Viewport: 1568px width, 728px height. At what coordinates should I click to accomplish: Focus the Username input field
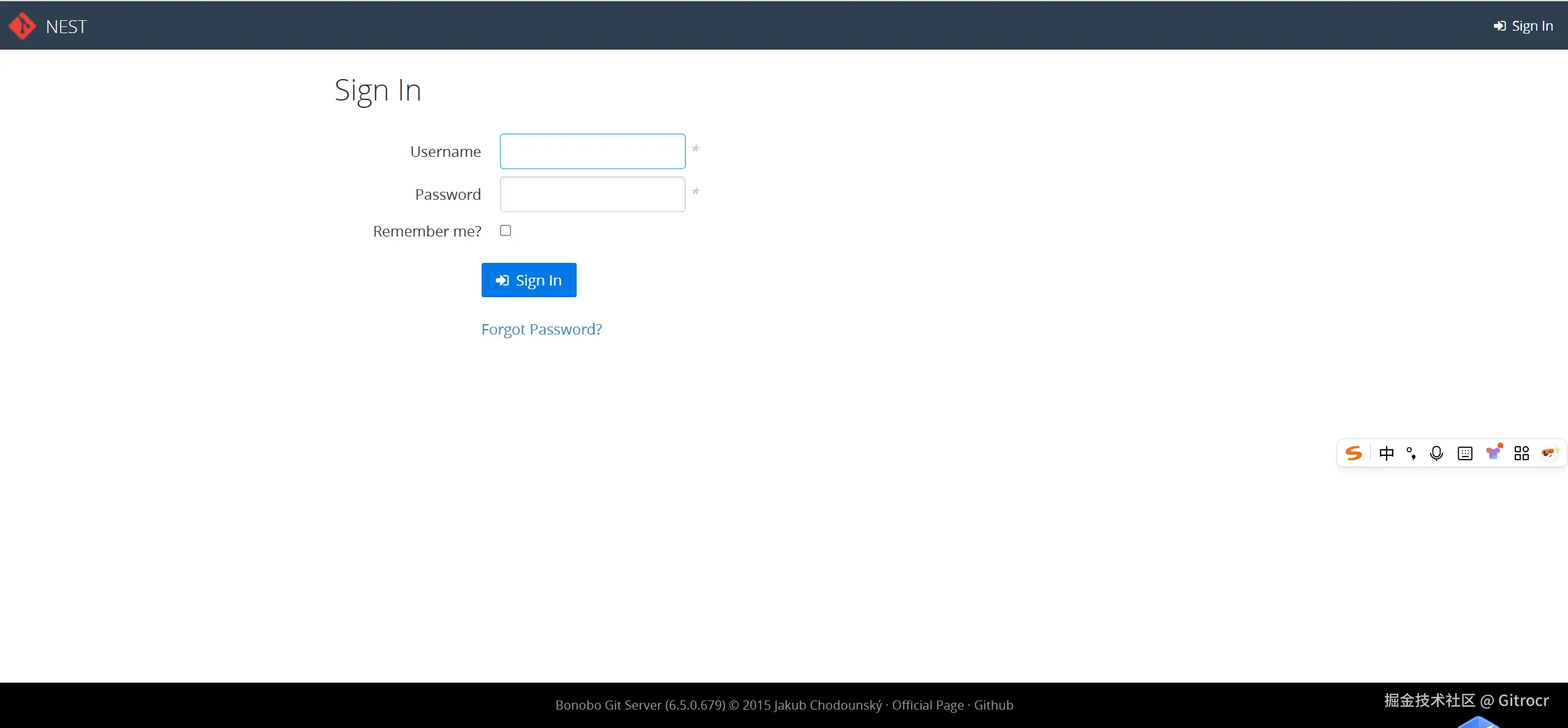click(x=593, y=151)
